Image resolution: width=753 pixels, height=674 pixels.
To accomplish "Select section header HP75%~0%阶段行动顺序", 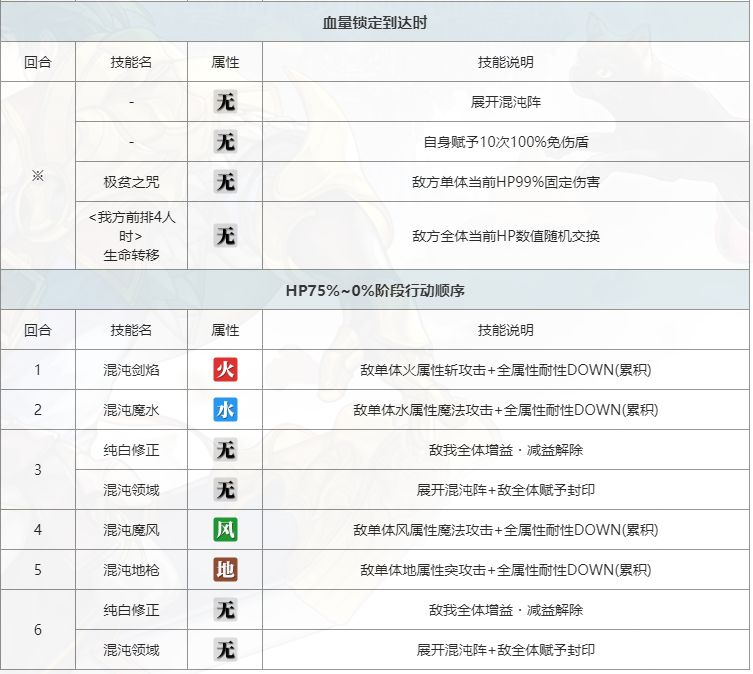I will (375, 291).
